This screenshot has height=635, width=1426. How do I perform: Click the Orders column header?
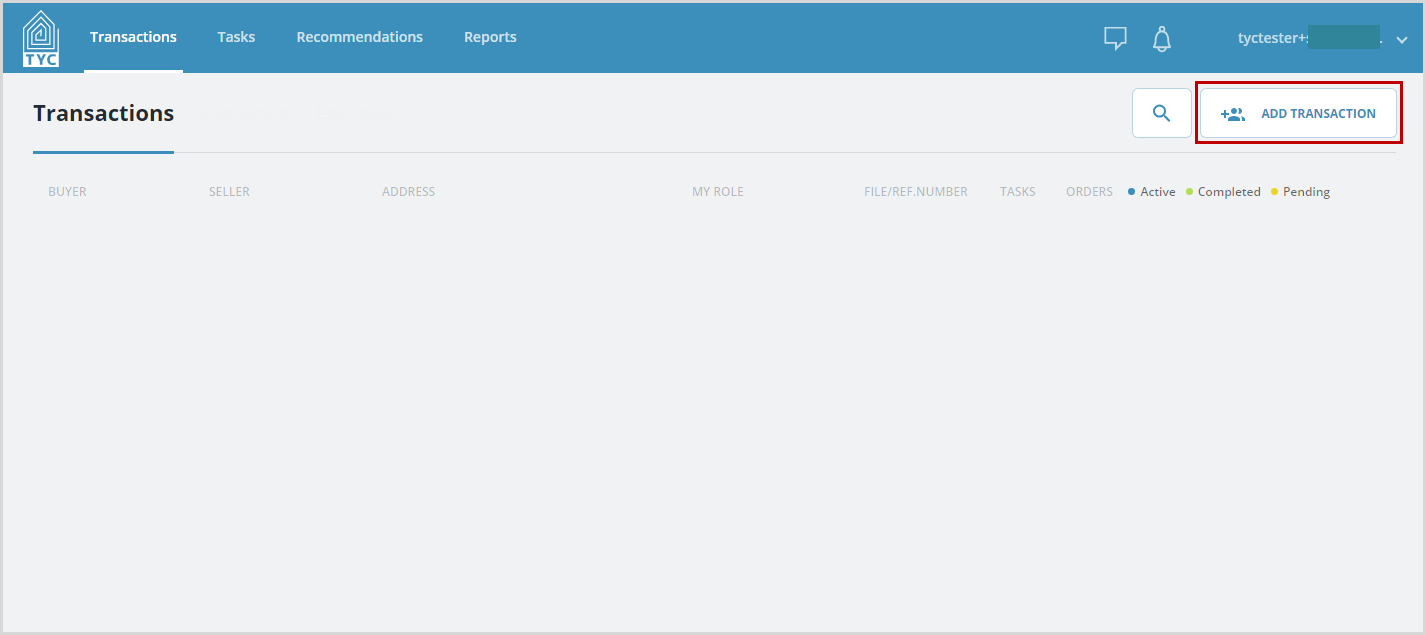[x=1089, y=192]
